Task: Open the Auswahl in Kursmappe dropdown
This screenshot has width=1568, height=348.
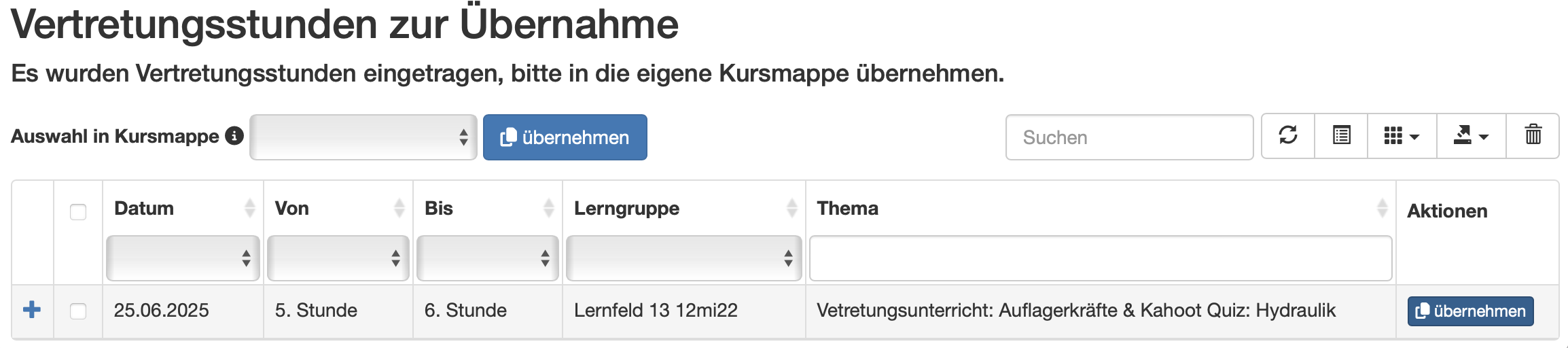Action: point(363,137)
